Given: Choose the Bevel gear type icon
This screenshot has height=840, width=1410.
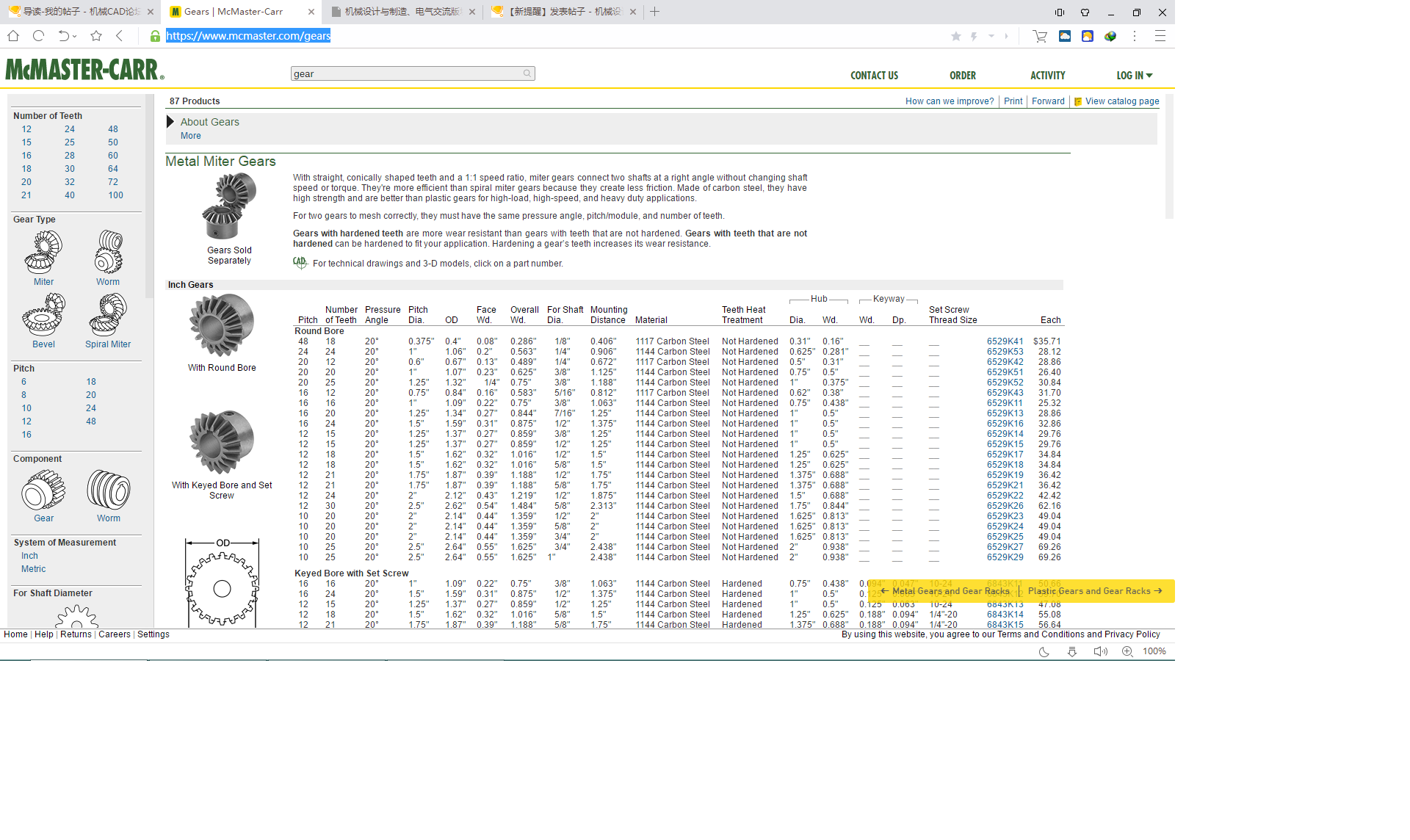Looking at the screenshot, I should tap(43, 314).
